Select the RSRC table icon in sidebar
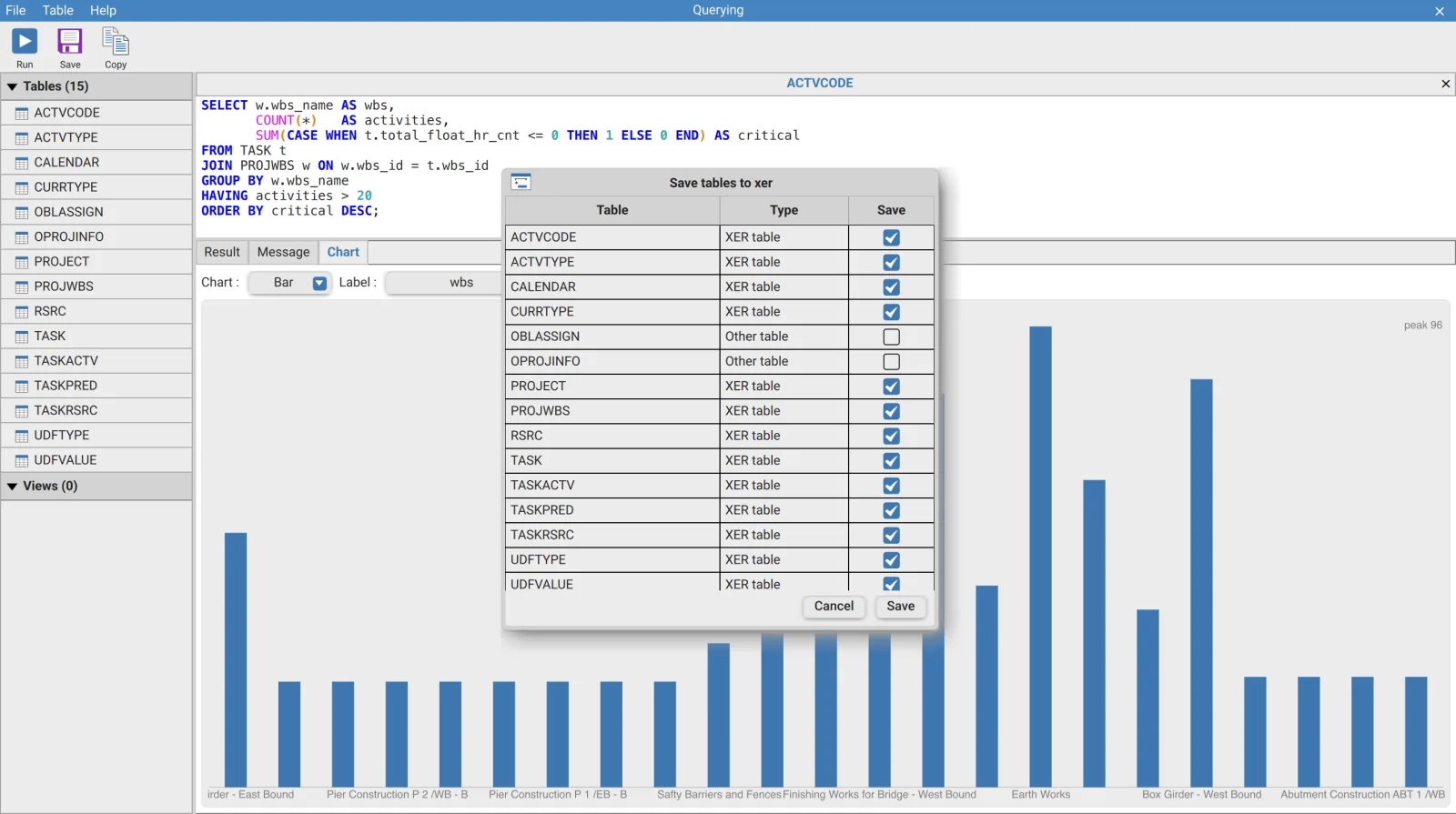The width and height of the screenshot is (1456, 814). [x=22, y=312]
